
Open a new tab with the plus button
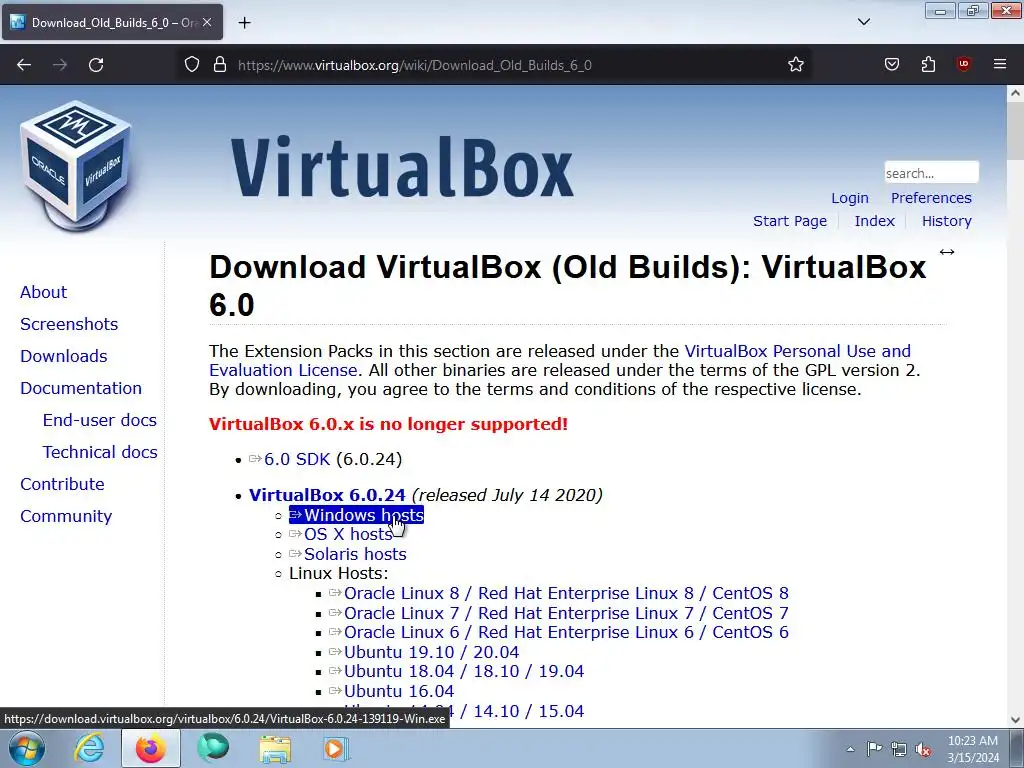coord(244,23)
